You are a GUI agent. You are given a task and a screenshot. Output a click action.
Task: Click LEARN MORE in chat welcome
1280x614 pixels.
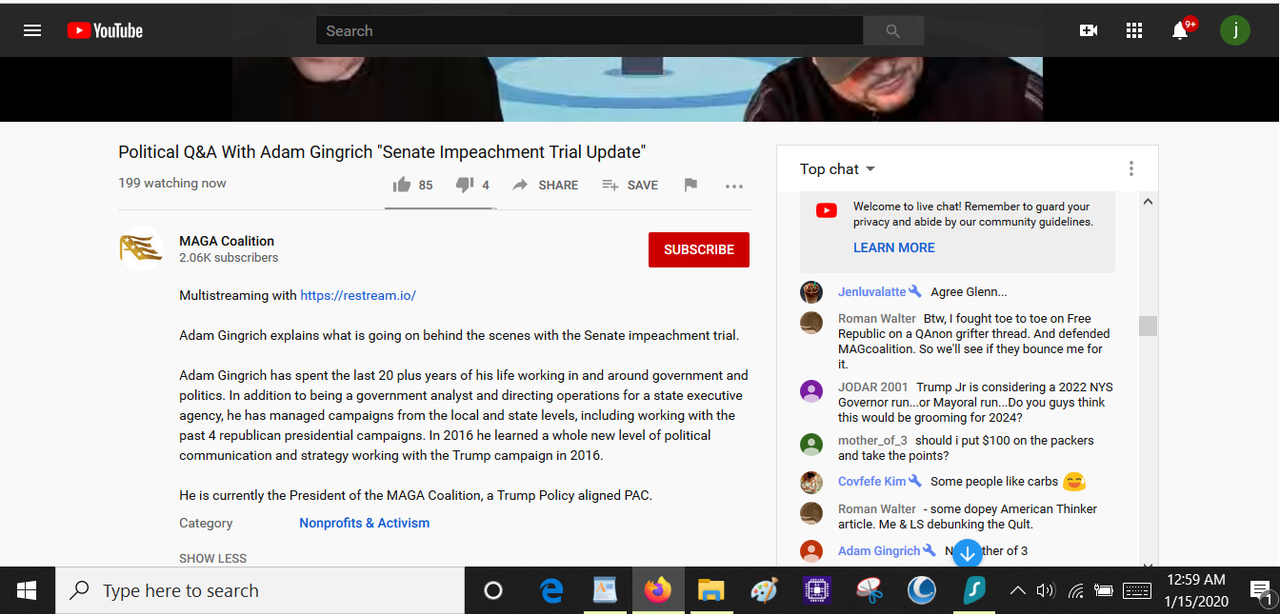click(894, 248)
